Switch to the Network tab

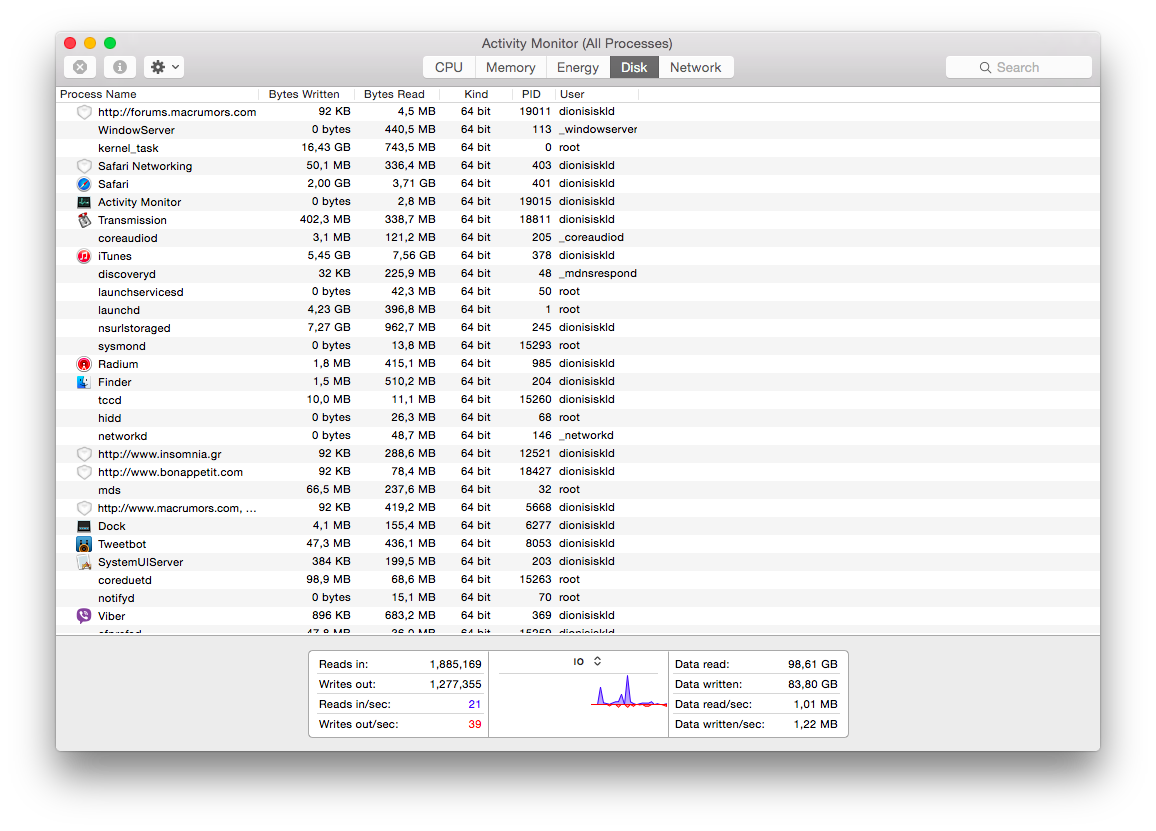point(695,67)
